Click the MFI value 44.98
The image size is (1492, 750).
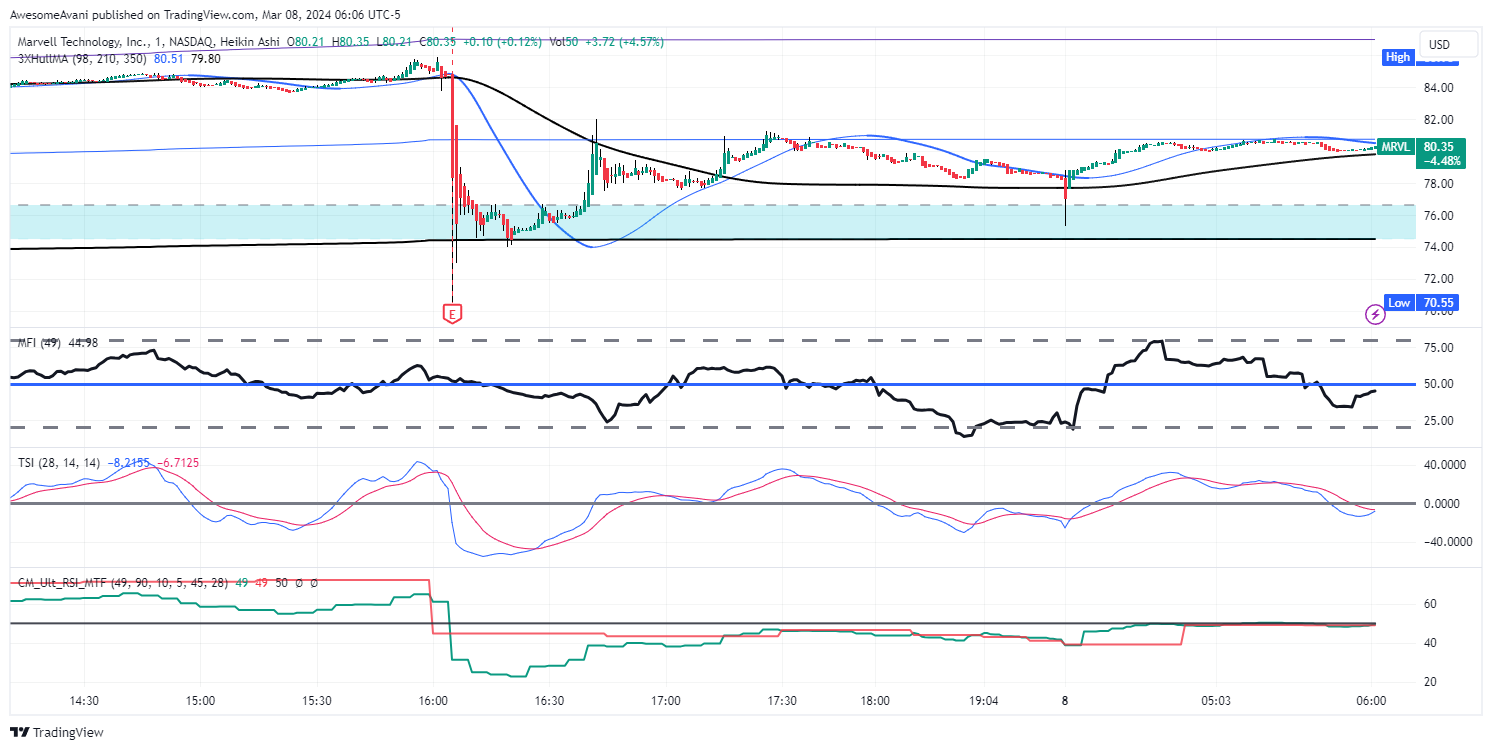pyautogui.click(x=82, y=343)
